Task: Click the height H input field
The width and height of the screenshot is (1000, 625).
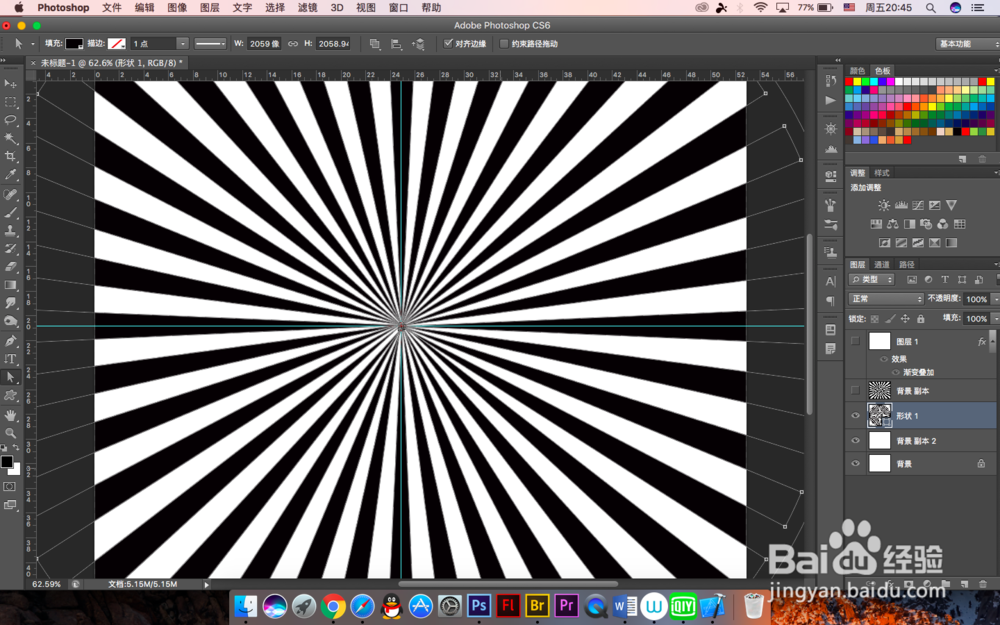Action: (x=334, y=44)
